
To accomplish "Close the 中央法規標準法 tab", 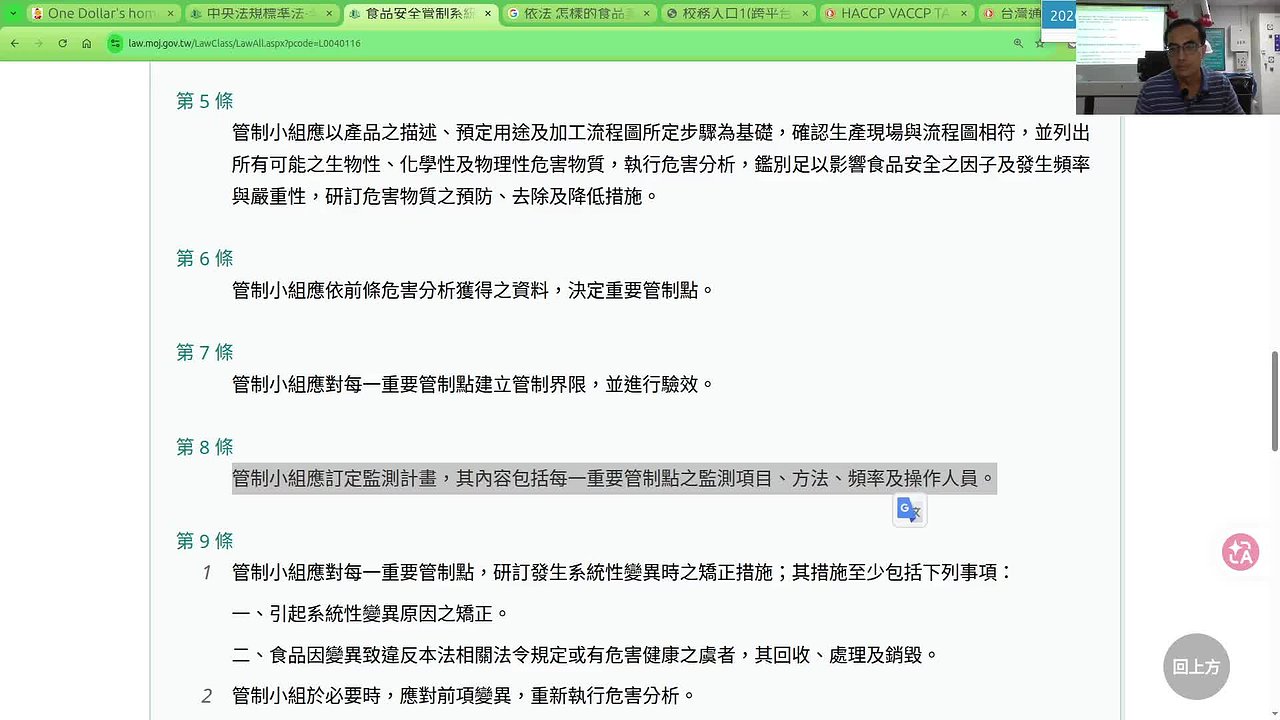I will pos(327,13).
